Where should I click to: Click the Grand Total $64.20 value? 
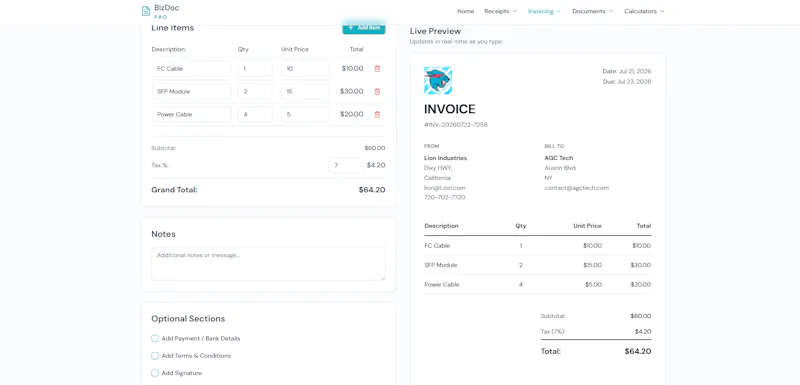click(x=372, y=190)
